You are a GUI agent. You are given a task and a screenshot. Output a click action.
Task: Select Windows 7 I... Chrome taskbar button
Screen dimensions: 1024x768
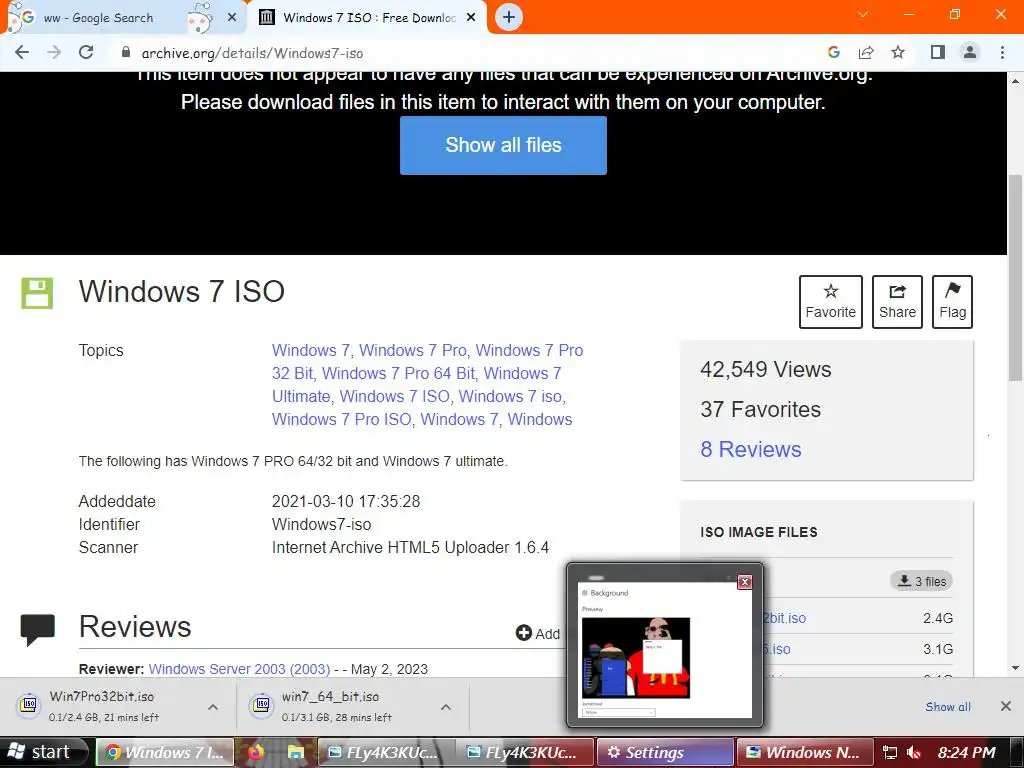[165, 752]
